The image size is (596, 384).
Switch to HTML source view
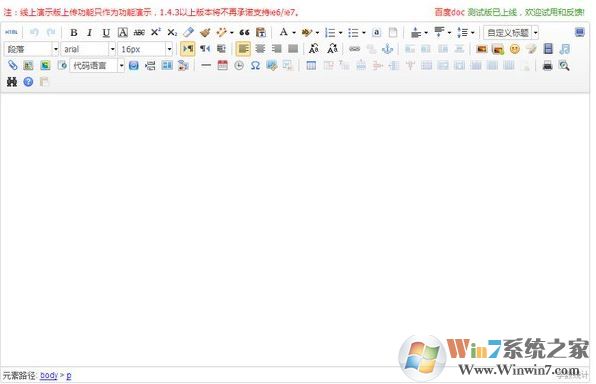[x=11, y=33]
